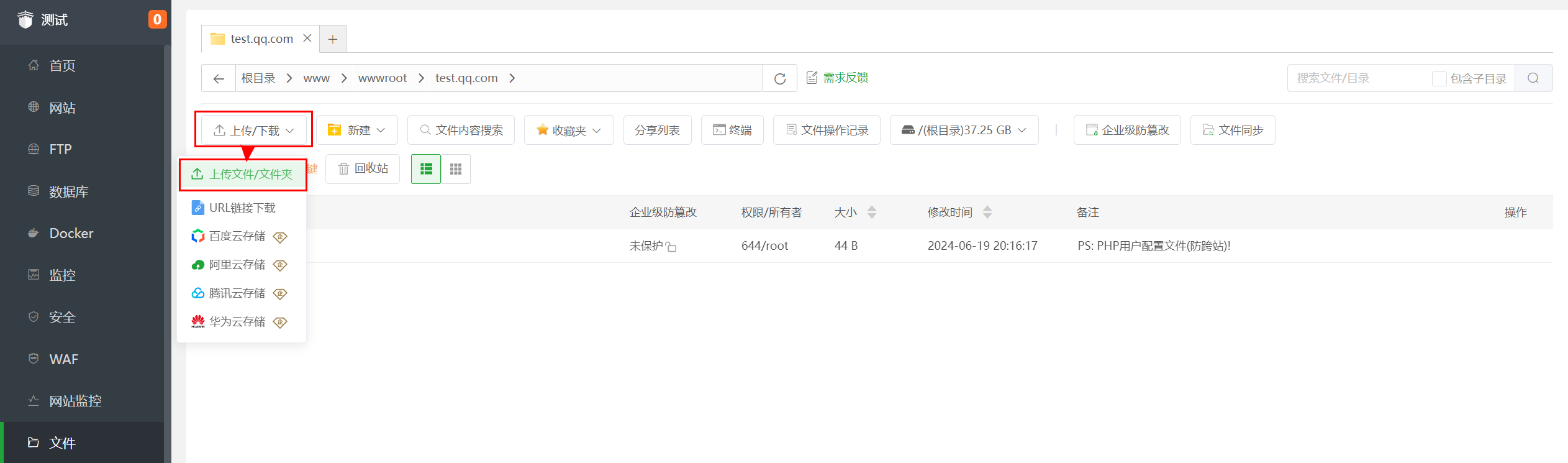Screen dimensions: 1568x463
Task: Click the search files/directory input field
Action: click(1360, 78)
